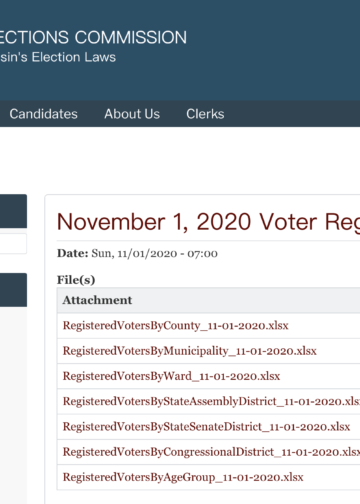This screenshot has width=360, height=504.
Task: Click the Election Laws tagline text
Action: (x=58, y=57)
